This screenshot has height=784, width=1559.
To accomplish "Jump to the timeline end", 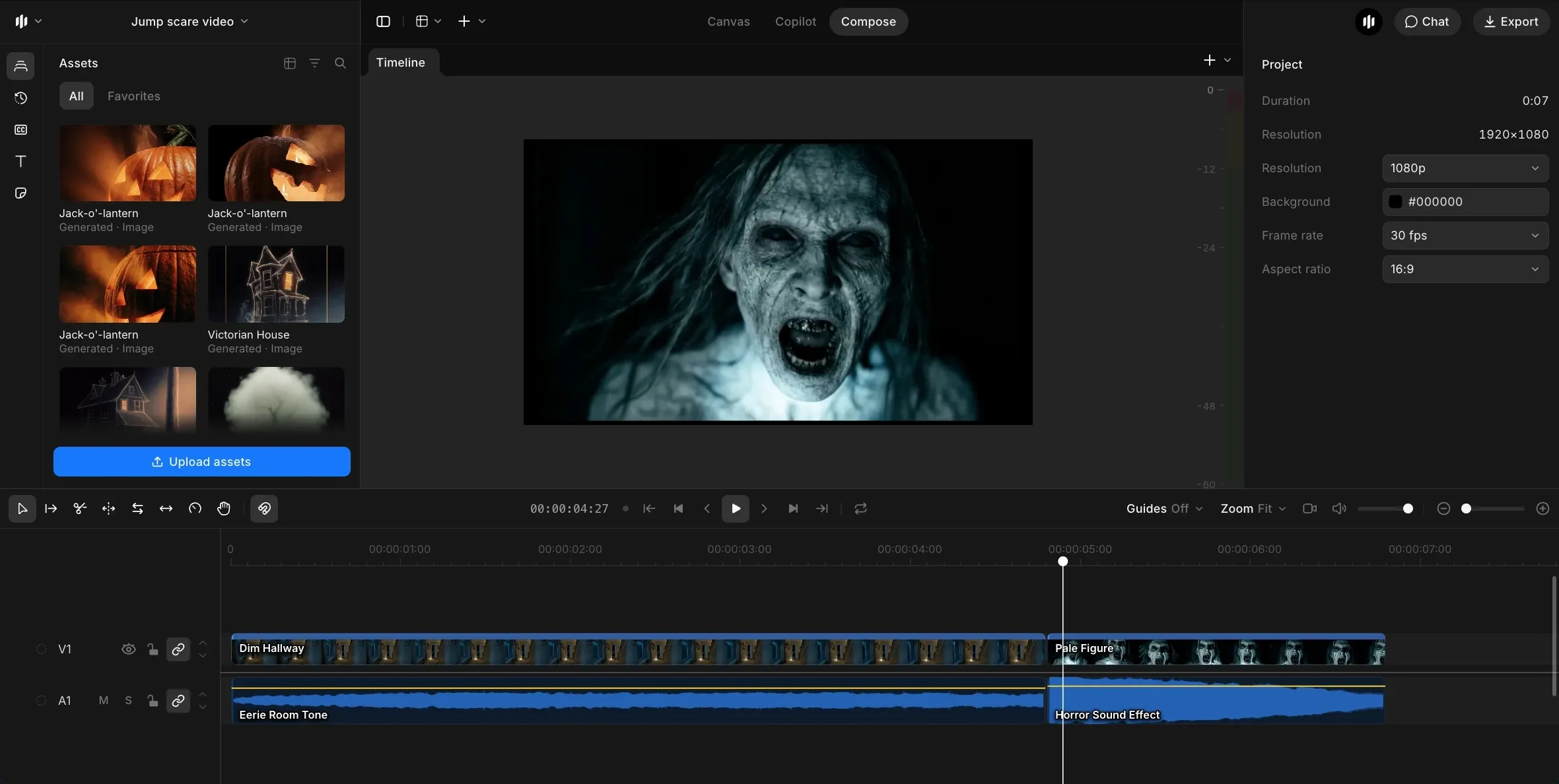I will [822, 508].
